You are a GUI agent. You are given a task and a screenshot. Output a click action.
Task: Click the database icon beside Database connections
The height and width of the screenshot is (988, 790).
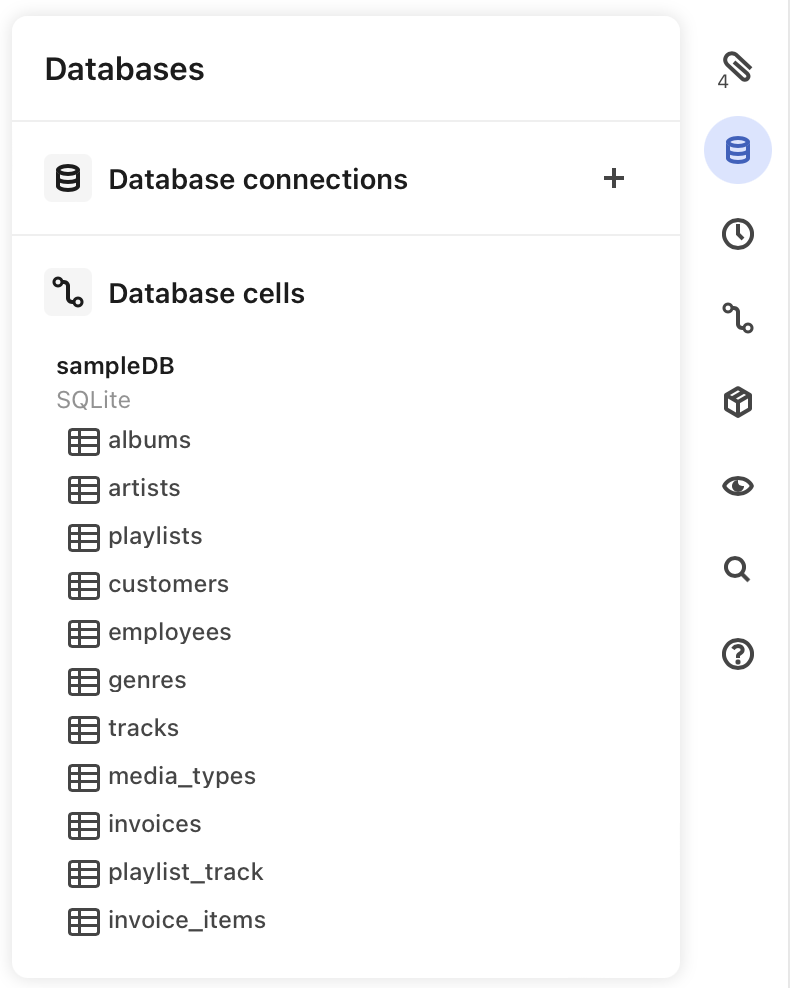tap(67, 178)
